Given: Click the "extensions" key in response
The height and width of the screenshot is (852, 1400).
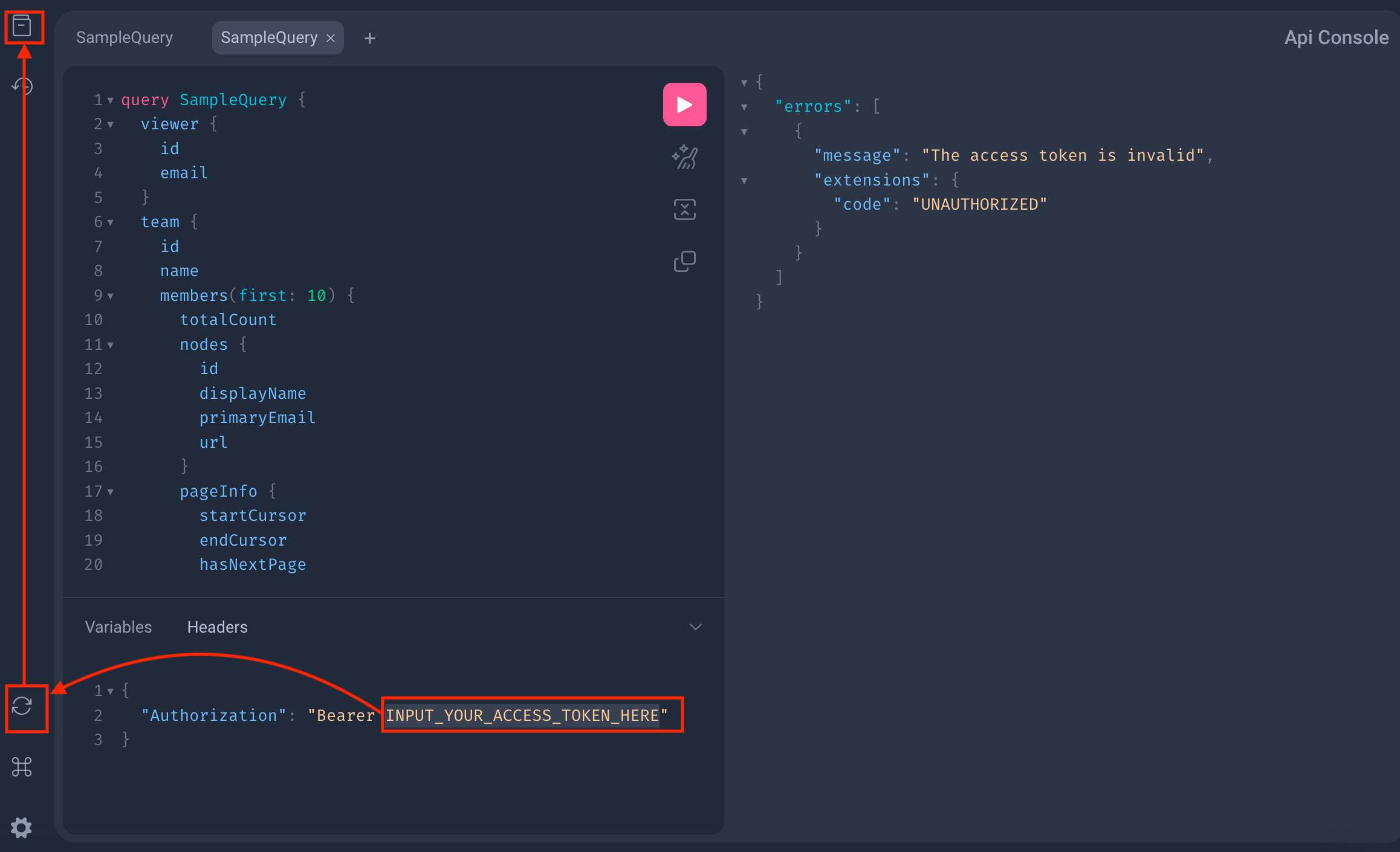Looking at the screenshot, I should pos(872,180).
